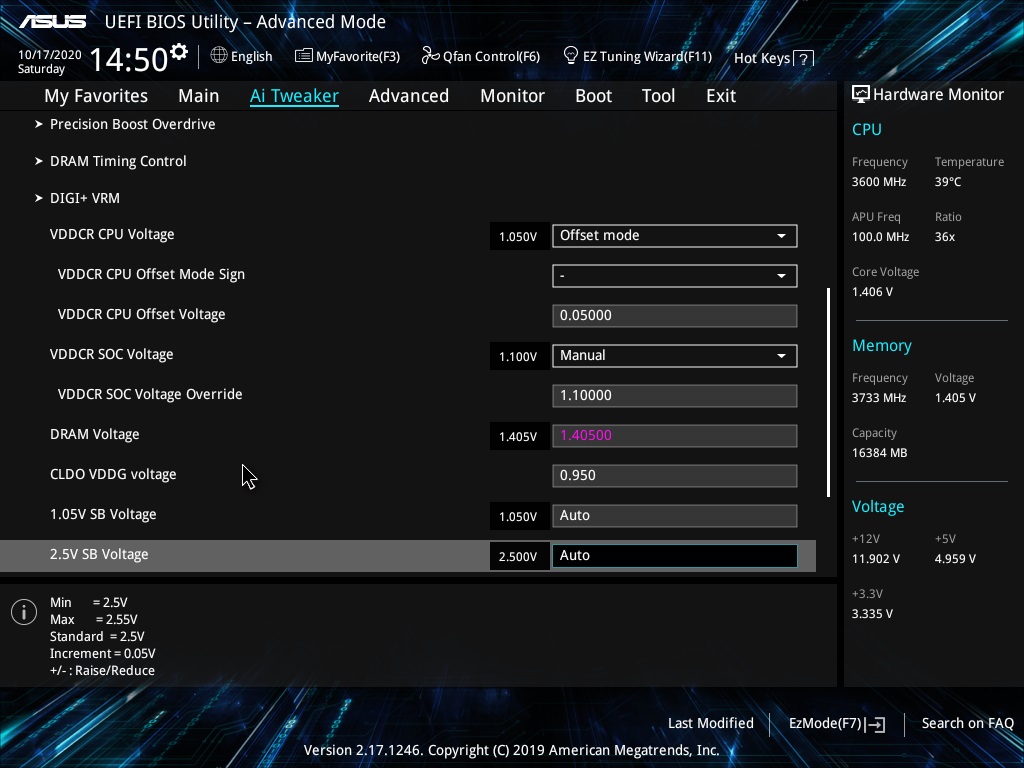Viewport: 1024px width, 768px height.
Task: Switch to the Boot tab
Action: click(x=594, y=96)
